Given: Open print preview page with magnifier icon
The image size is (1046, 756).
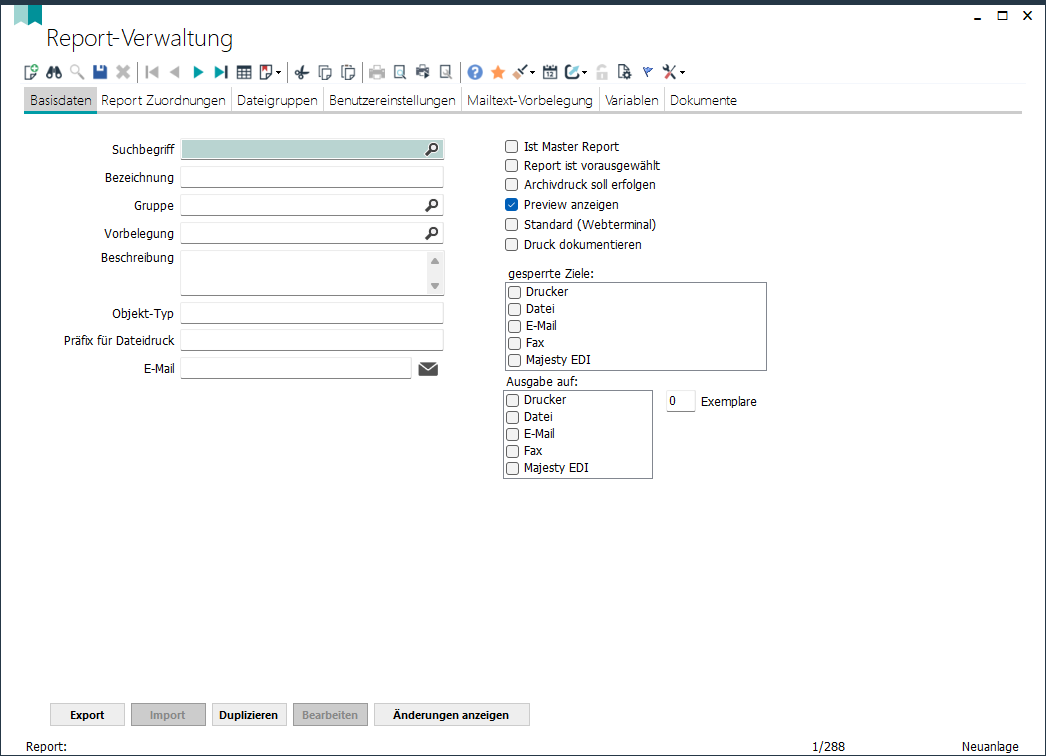Looking at the screenshot, I should click(x=400, y=72).
